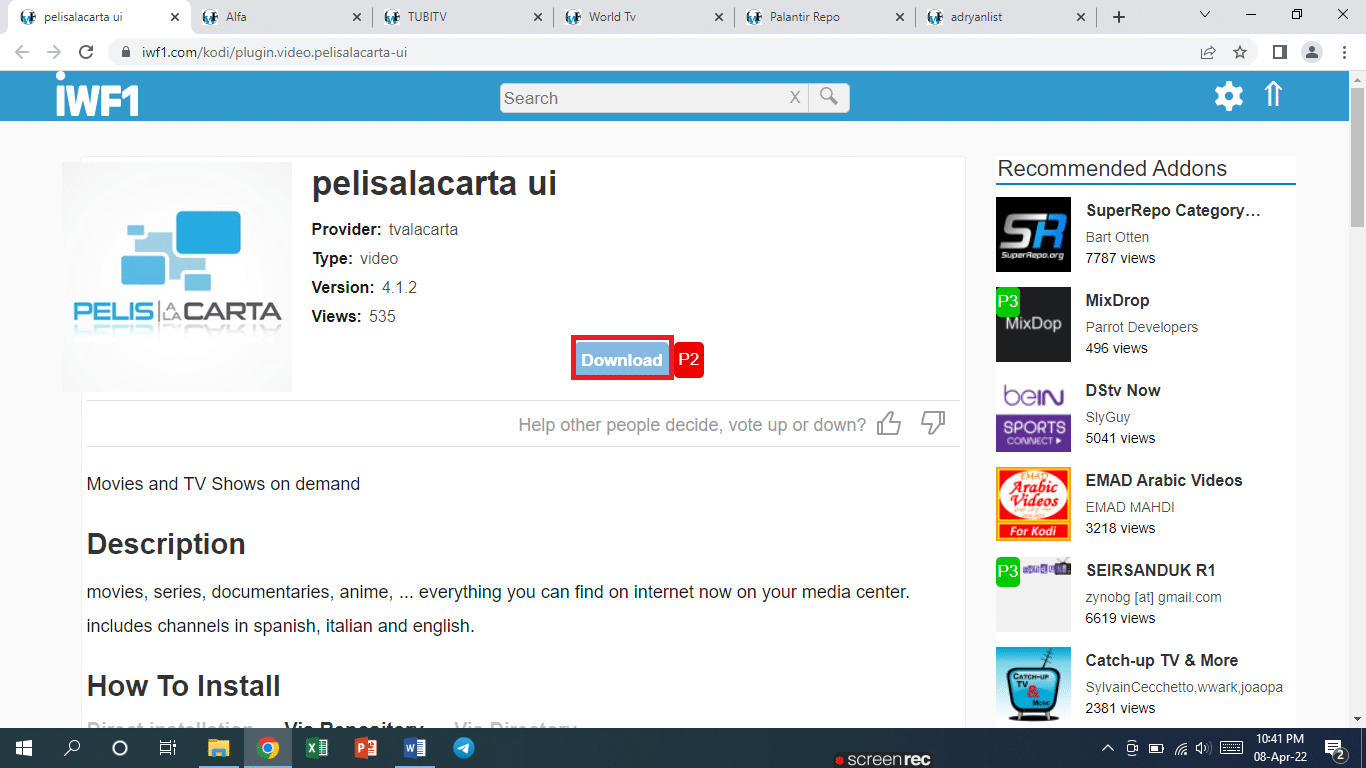Screen dimensions: 1366x768
Task: Click into the site Search field
Action: tap(644, 97)
